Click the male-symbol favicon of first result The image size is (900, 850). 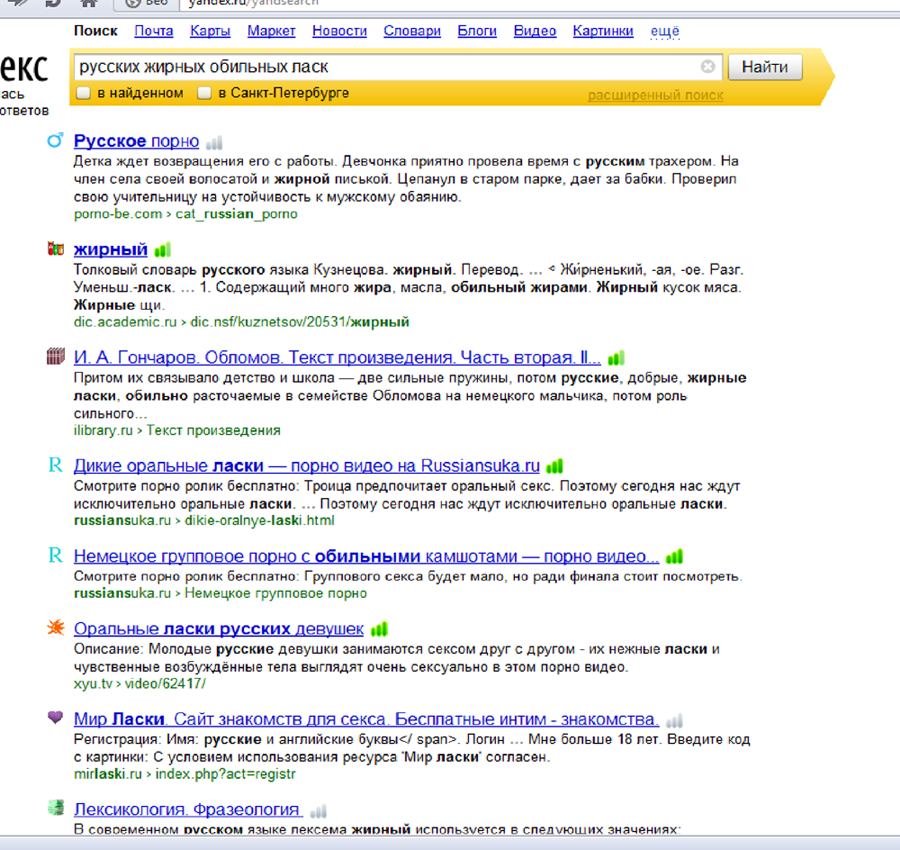55,140
